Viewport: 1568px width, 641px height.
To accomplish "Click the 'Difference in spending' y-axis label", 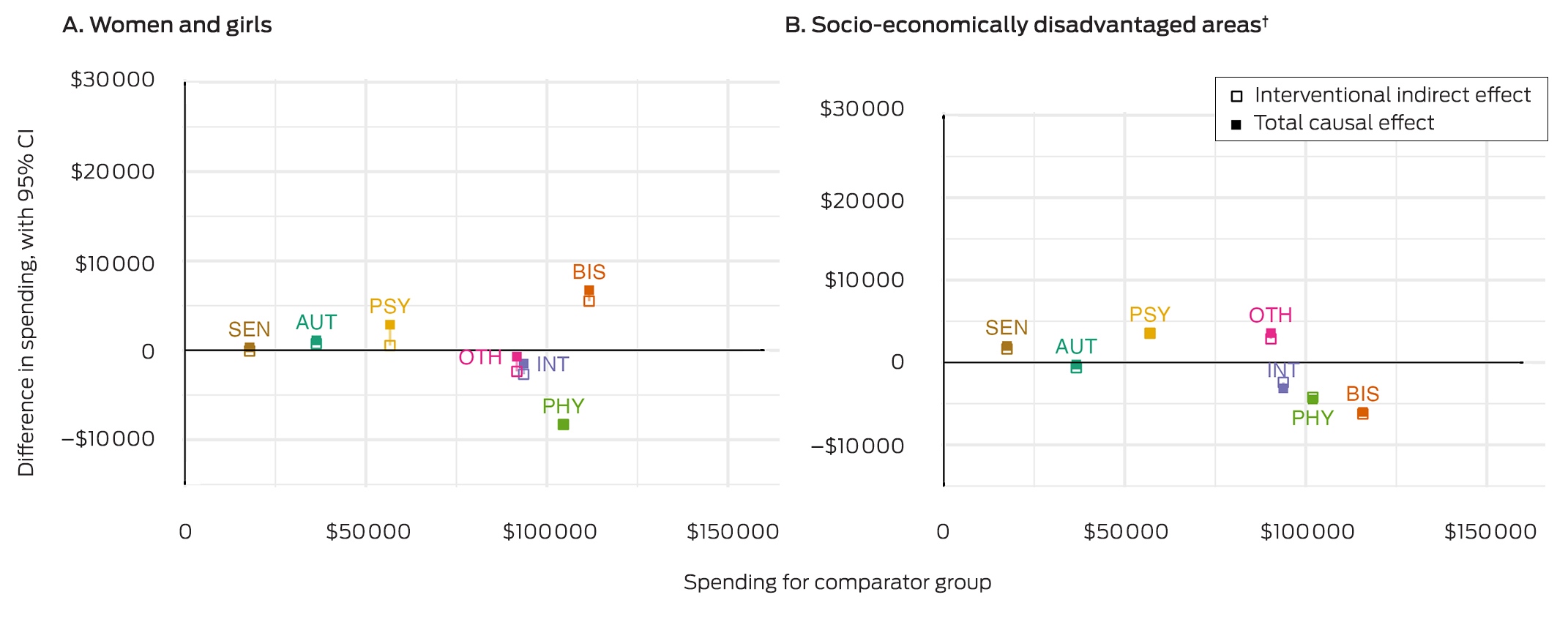I will (x=26, y=302).
